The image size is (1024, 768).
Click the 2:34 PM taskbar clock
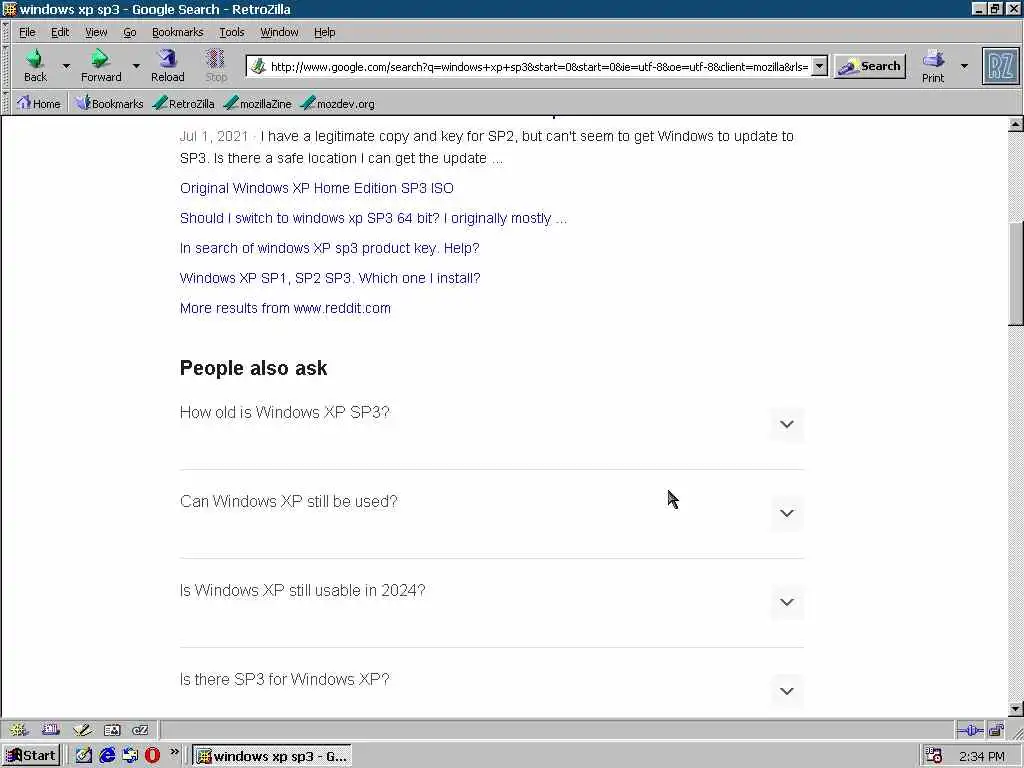point(982,756)
